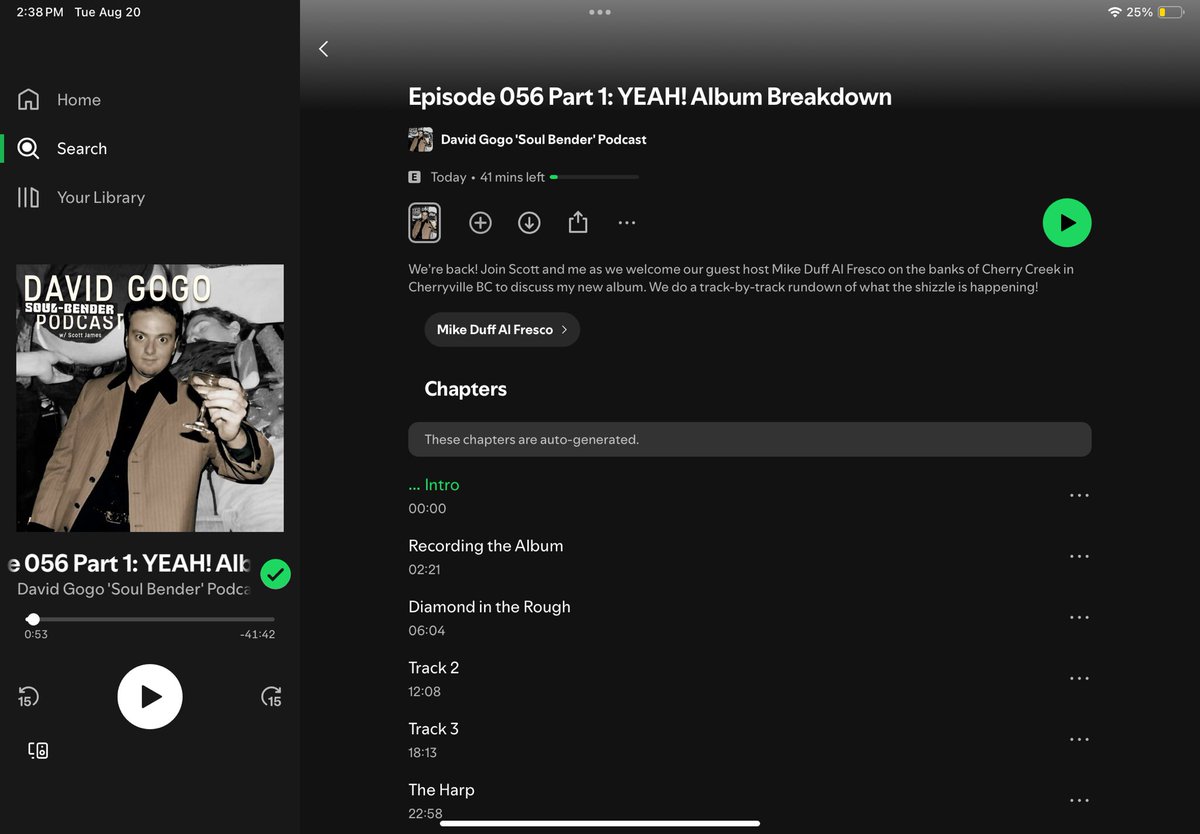Tap the small podcast avatar beside the show name

point(421,140)
